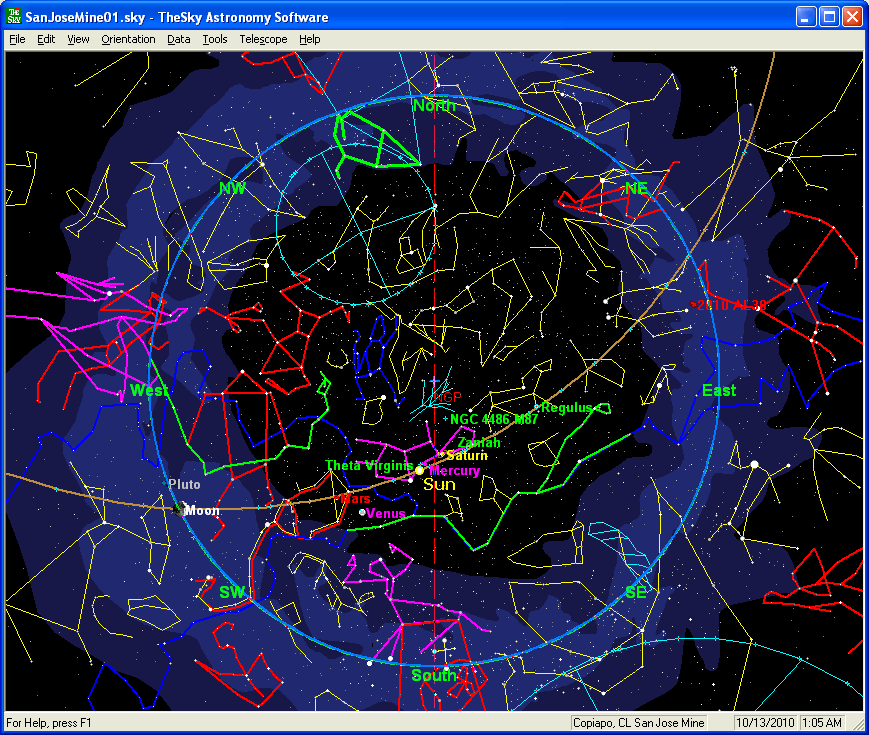The image size is (869, 735).
Task: Click the Help menu
Action: pos(310,39)
